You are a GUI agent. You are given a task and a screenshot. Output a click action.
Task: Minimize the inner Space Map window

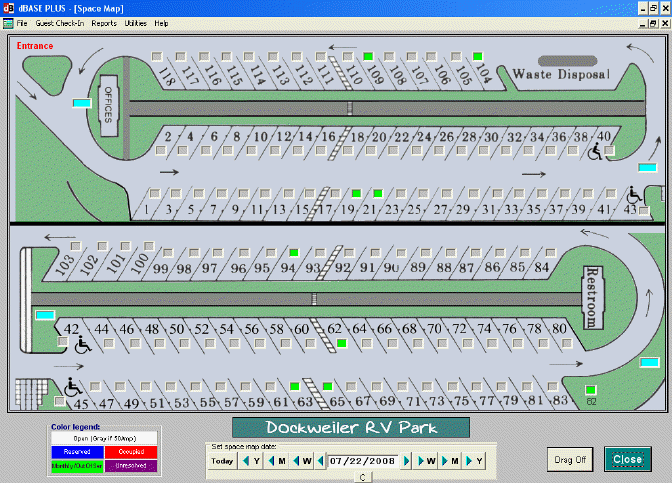tap(642, 24)
